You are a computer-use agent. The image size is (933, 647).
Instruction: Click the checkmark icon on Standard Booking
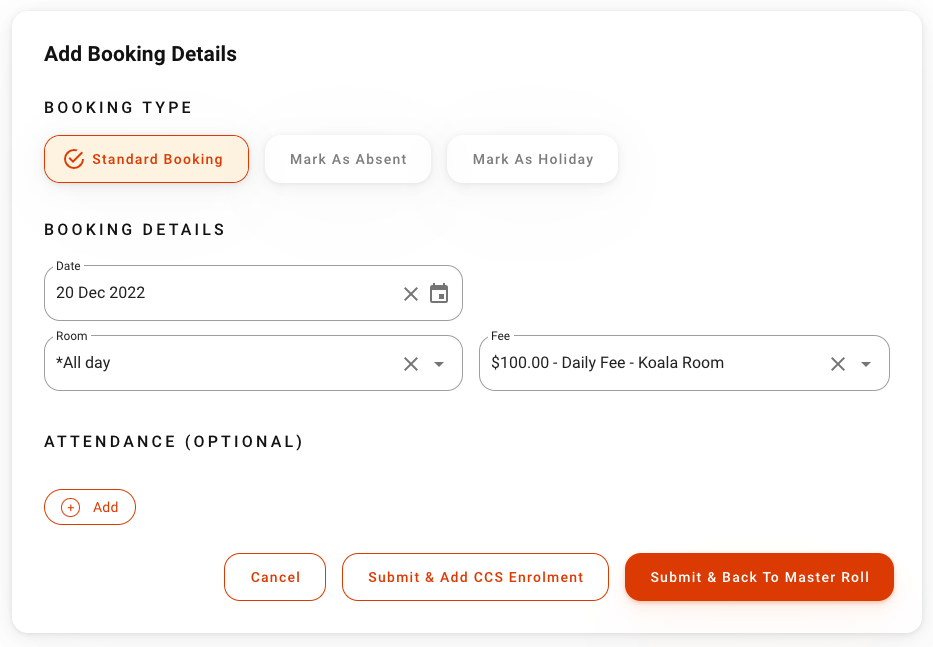point(73,159)
